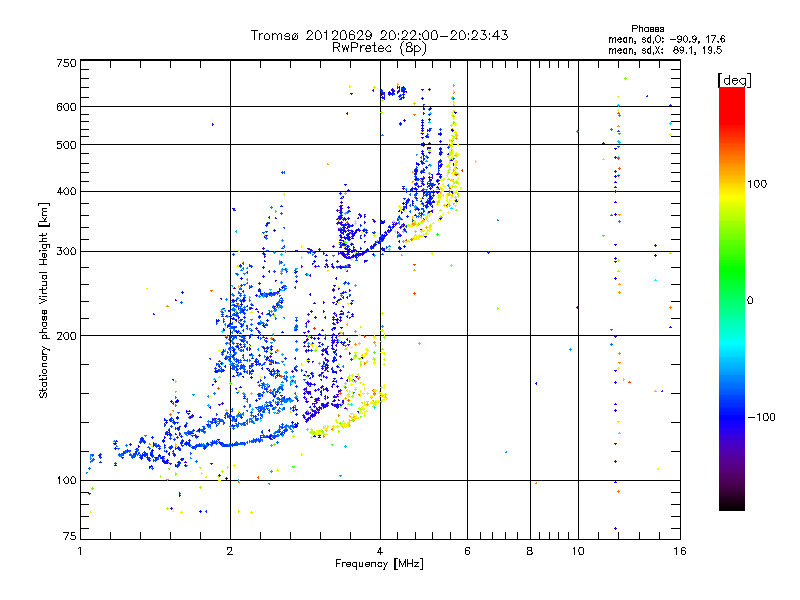The image size is (800, 600).
Task: Click the black bottom of the phase colorbar
Action: [732, 503]
